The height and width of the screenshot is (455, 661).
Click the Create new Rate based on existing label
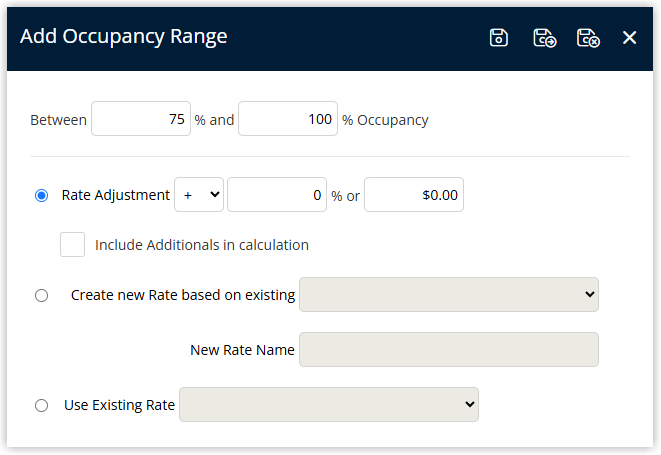click(x=183, y=295)
